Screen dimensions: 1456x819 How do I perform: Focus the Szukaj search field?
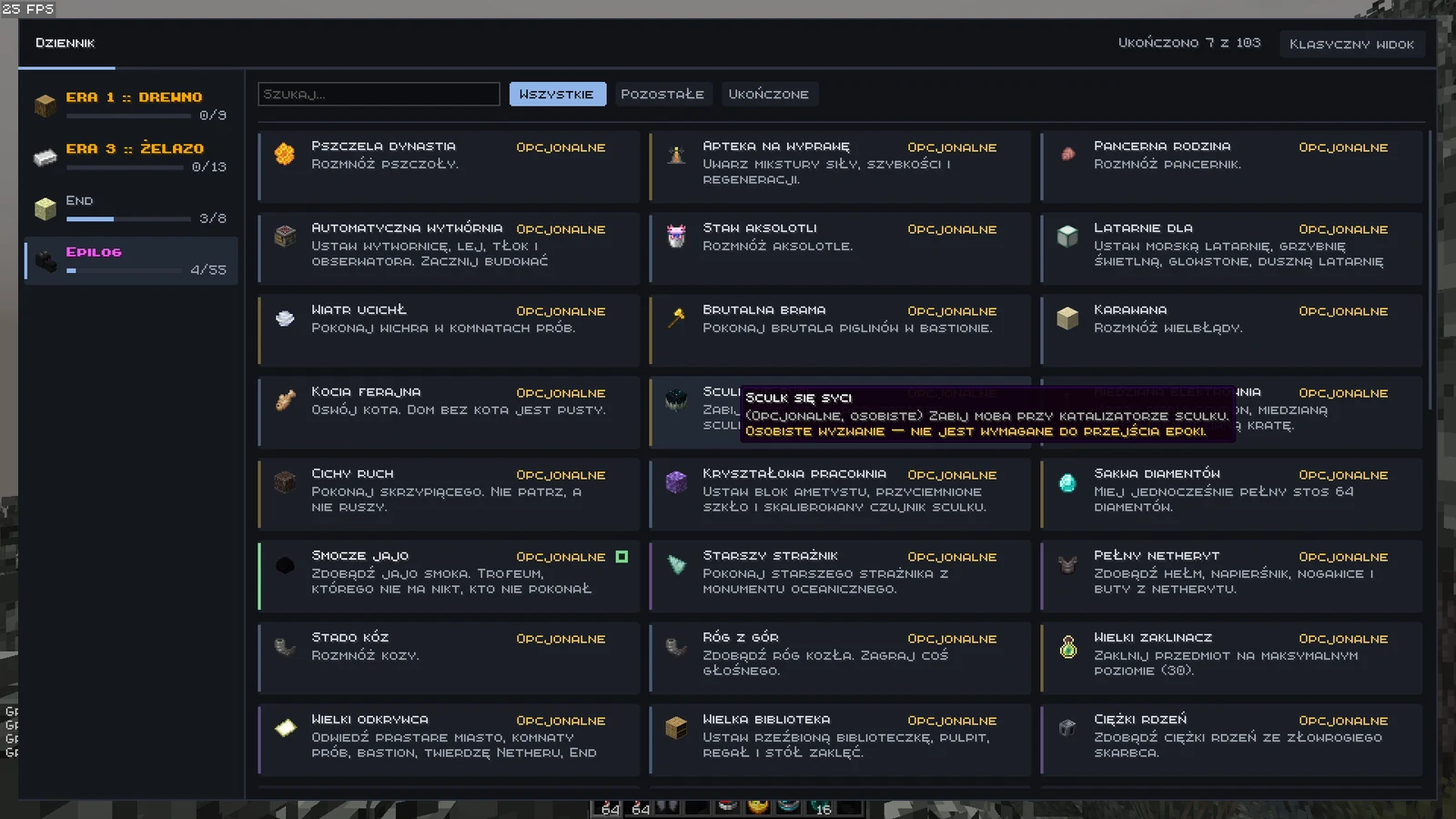pyautogui.click(x=379, y=94)
